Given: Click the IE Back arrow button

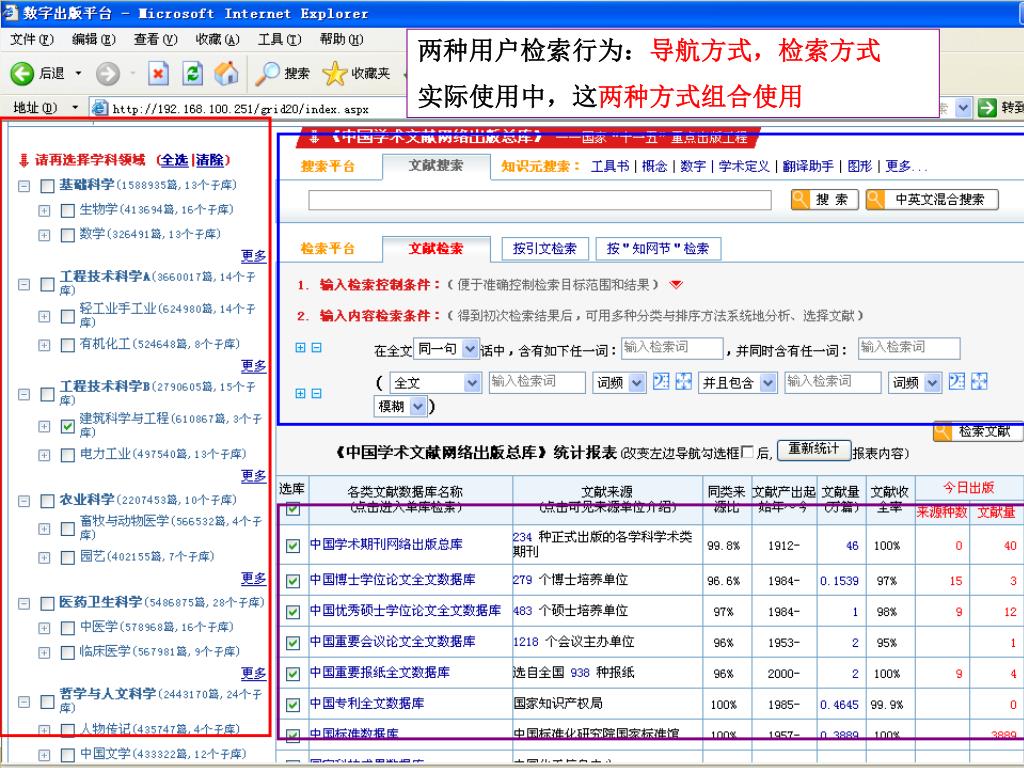Looking at the screenshot, I should point(22,73).
